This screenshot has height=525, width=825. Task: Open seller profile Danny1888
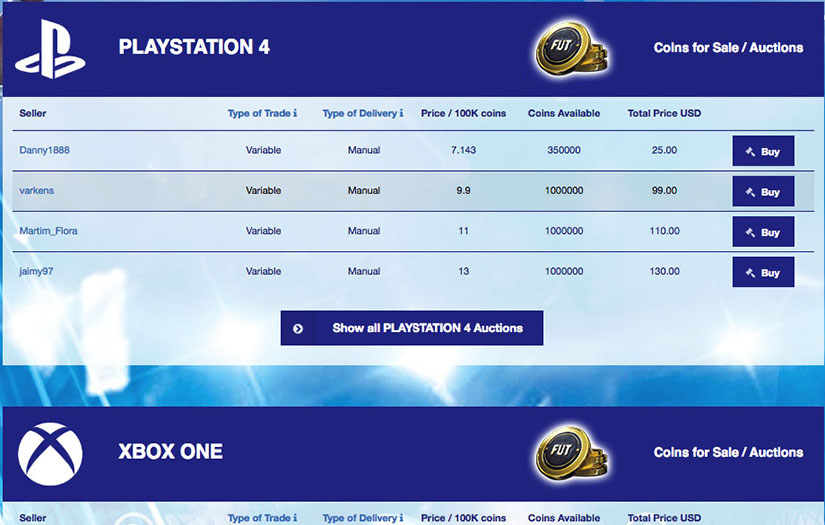[x=44, y=150]
